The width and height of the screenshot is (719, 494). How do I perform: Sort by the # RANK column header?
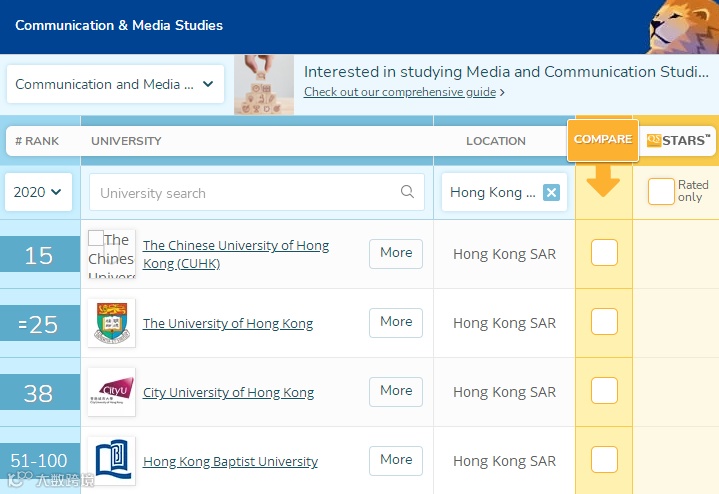pos(37,141)
